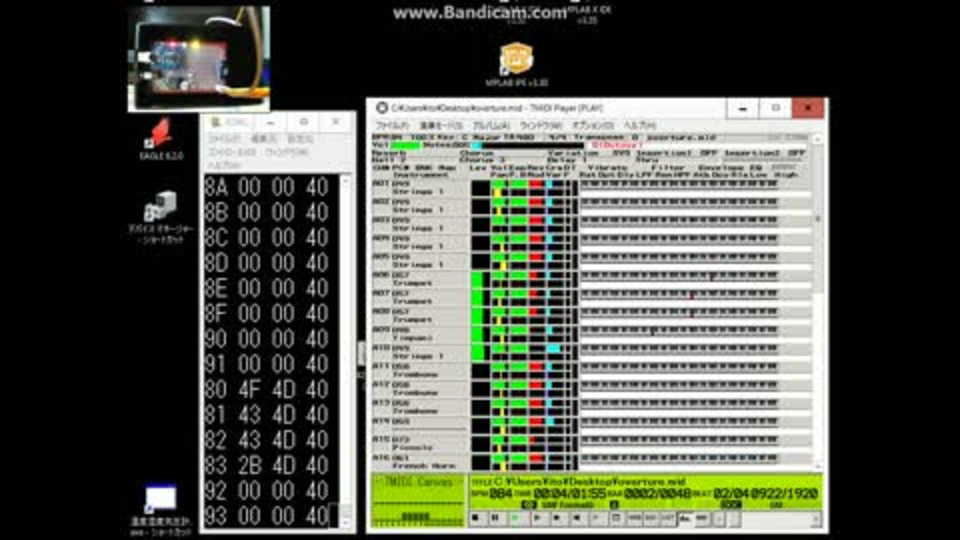Image resolution: width=960 pixels, height=540 pixels.
Task: Open ヘルプ menu in TMIDI Player
Action: 640,125
